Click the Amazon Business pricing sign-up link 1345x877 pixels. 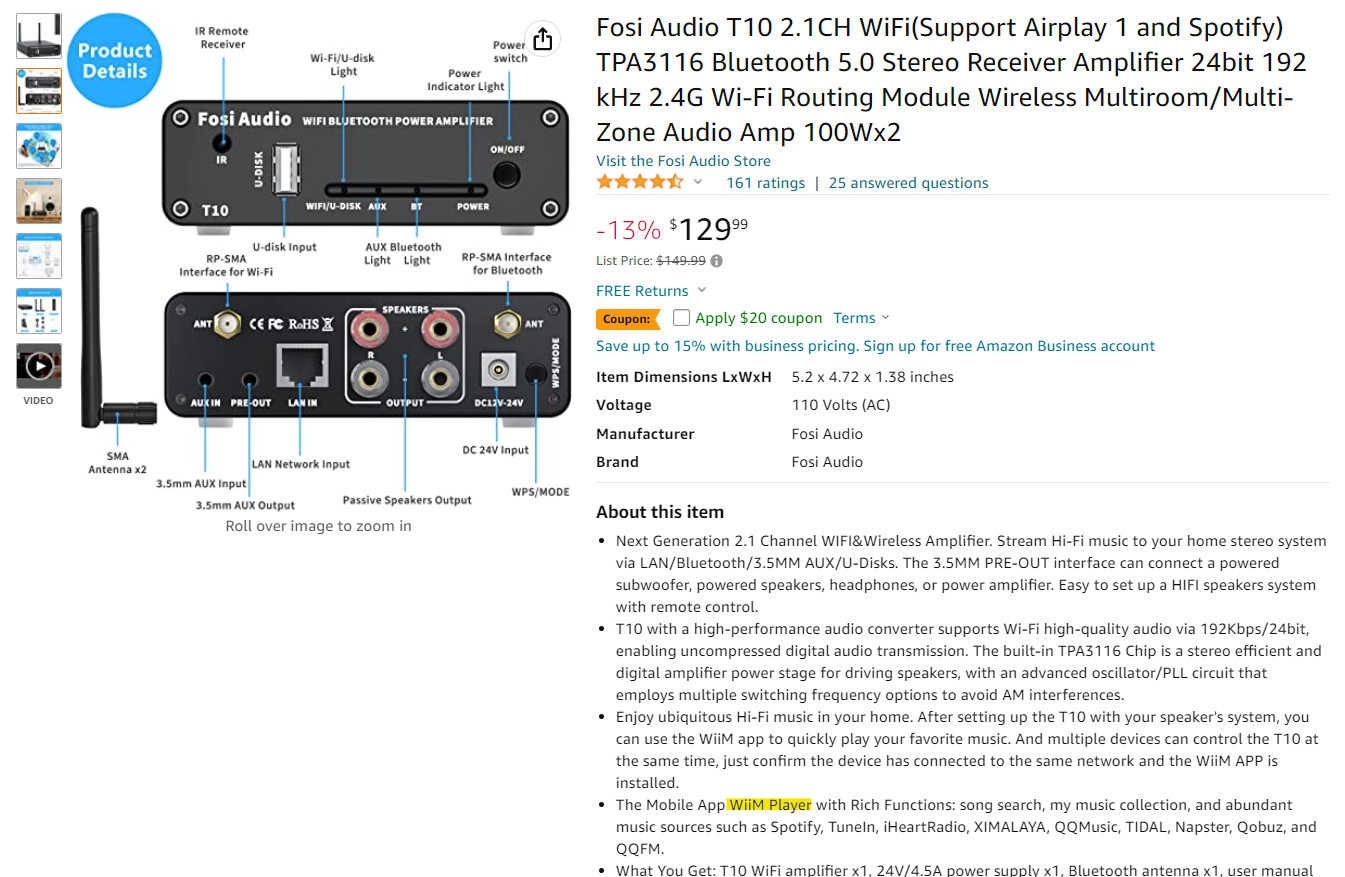(875, 346)
